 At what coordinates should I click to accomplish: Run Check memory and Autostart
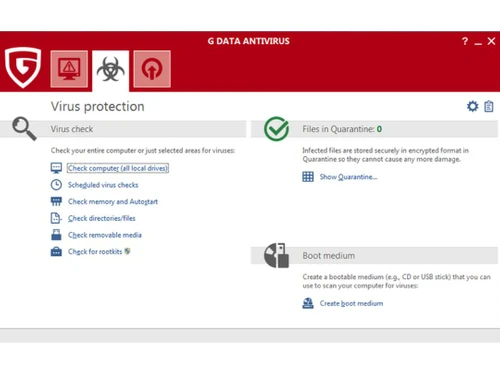pyautogui.click(x=113, y=202)
